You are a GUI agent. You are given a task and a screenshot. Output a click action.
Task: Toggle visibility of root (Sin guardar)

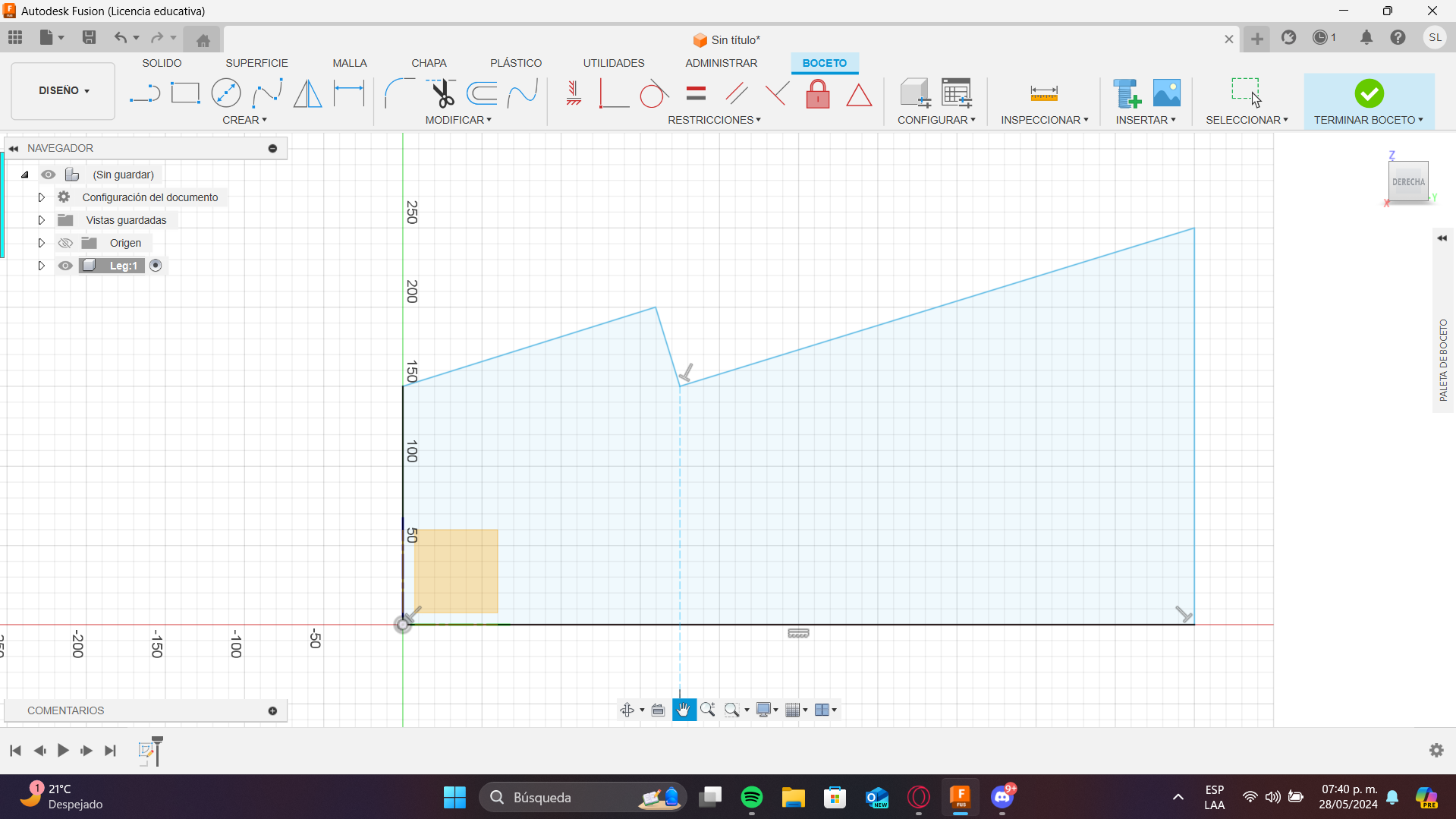(48, 175)
